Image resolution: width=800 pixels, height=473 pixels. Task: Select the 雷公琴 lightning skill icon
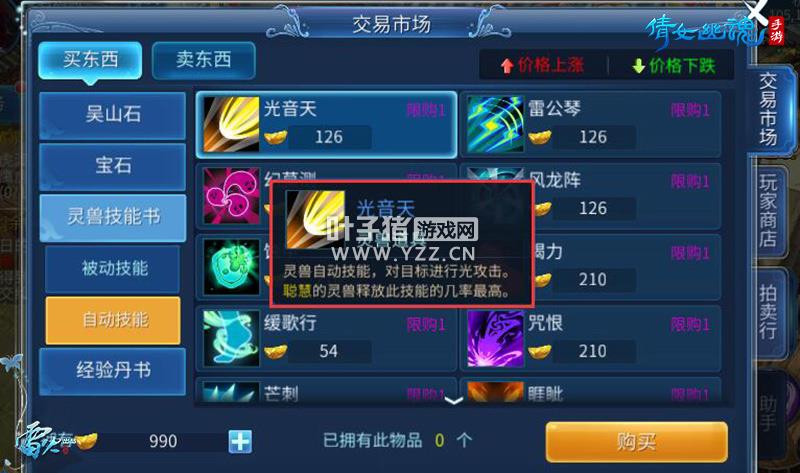point(495,124)
